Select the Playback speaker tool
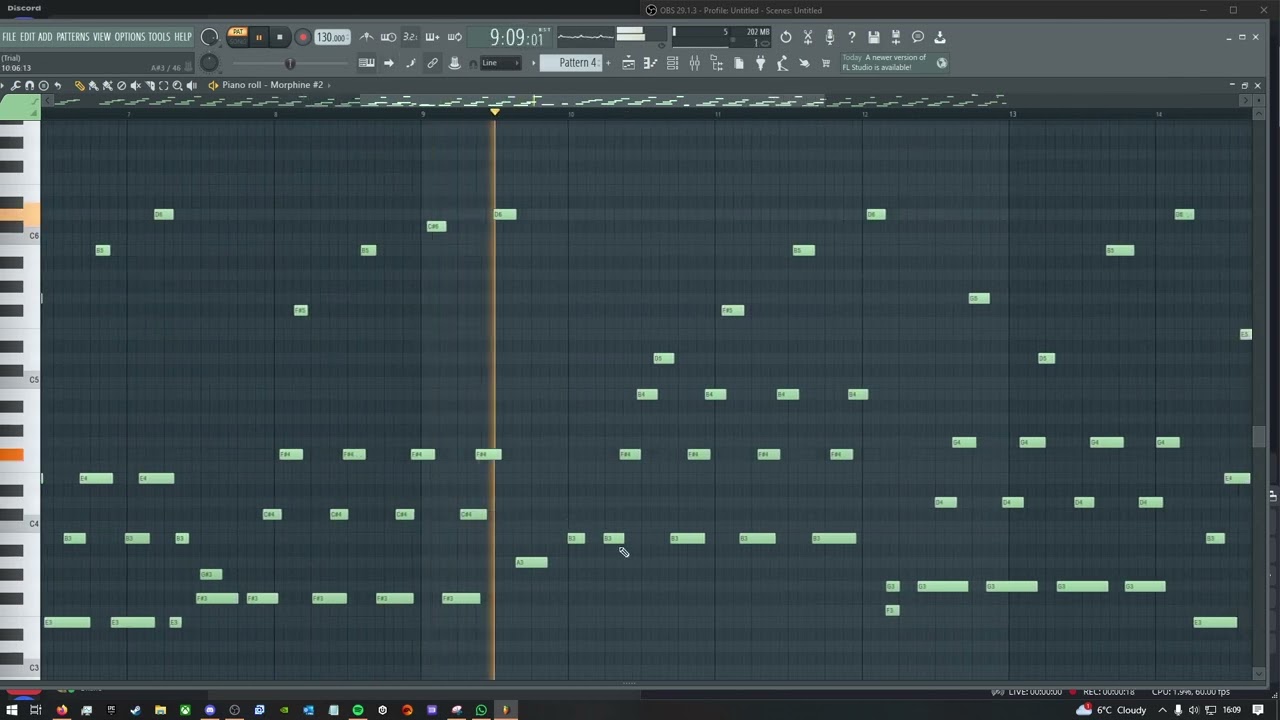Image resolution: width=1280 pixels, height=720 pixels. pos(192,86)
